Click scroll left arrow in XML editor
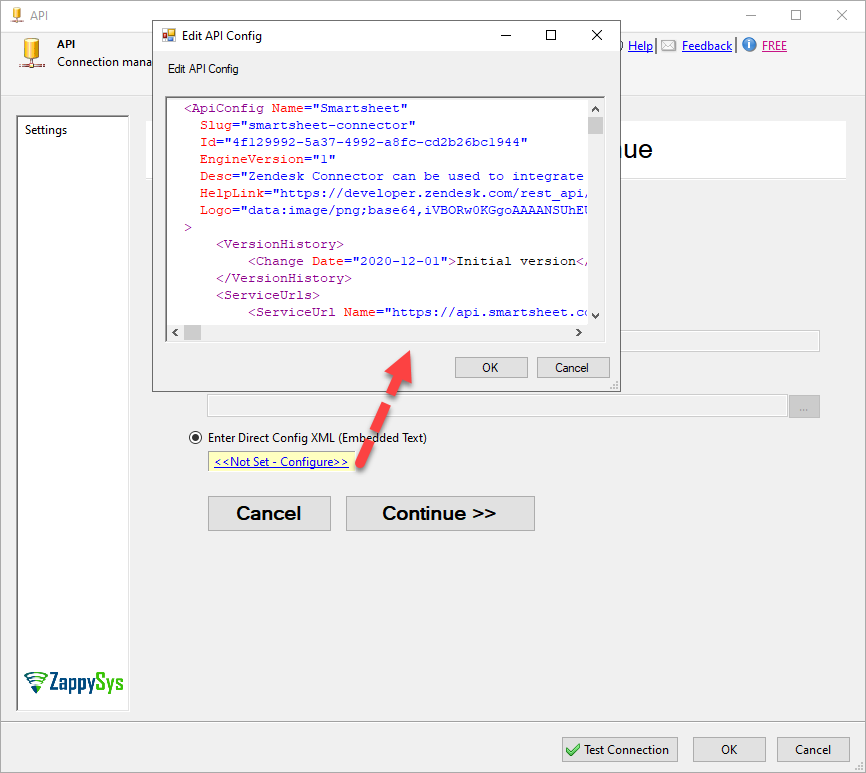Image resolution: width=866 pixels, height=773 pixels. click(175, 332)
